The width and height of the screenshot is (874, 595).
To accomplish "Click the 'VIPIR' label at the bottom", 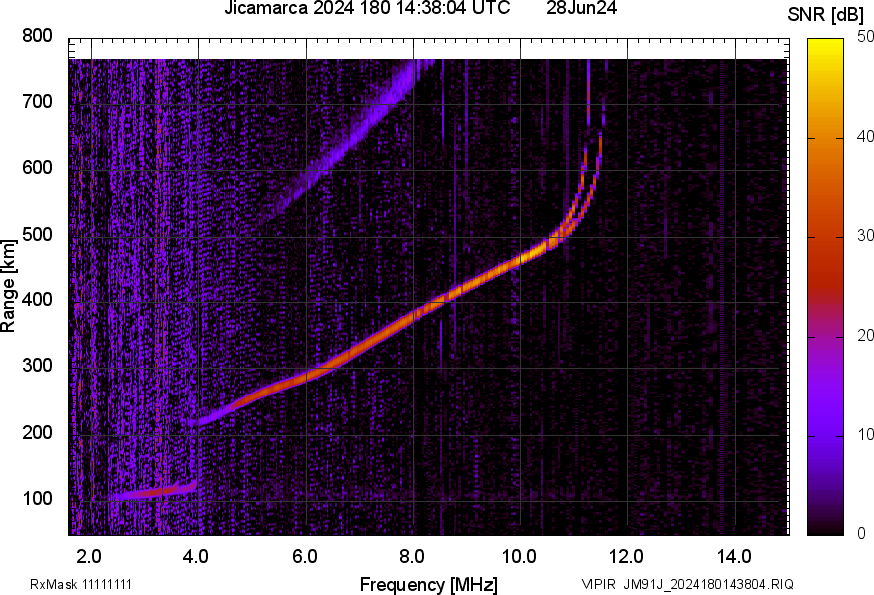I will (599, 584).
